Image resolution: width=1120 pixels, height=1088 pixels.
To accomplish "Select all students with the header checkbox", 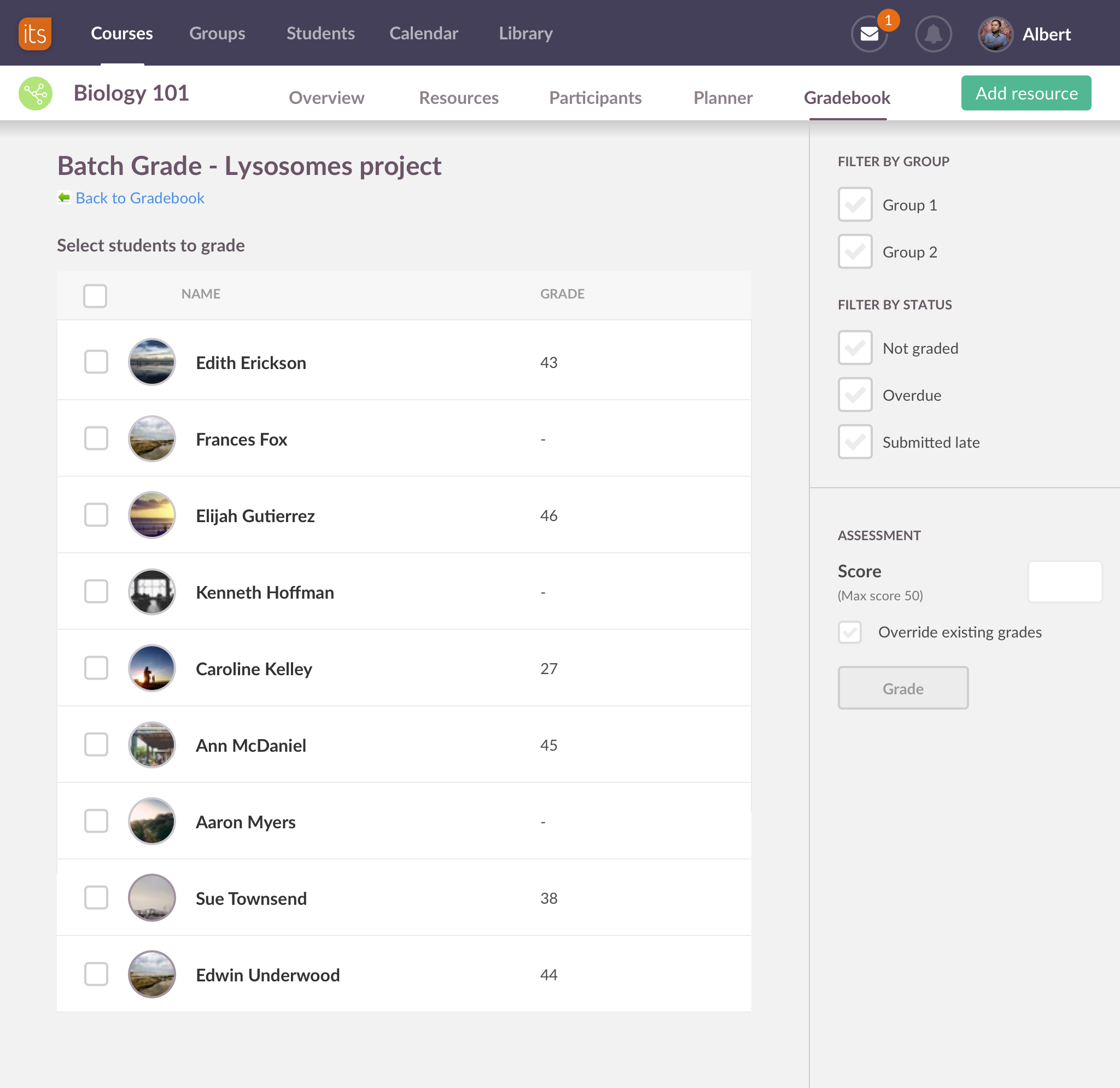I will click(95, 295).
